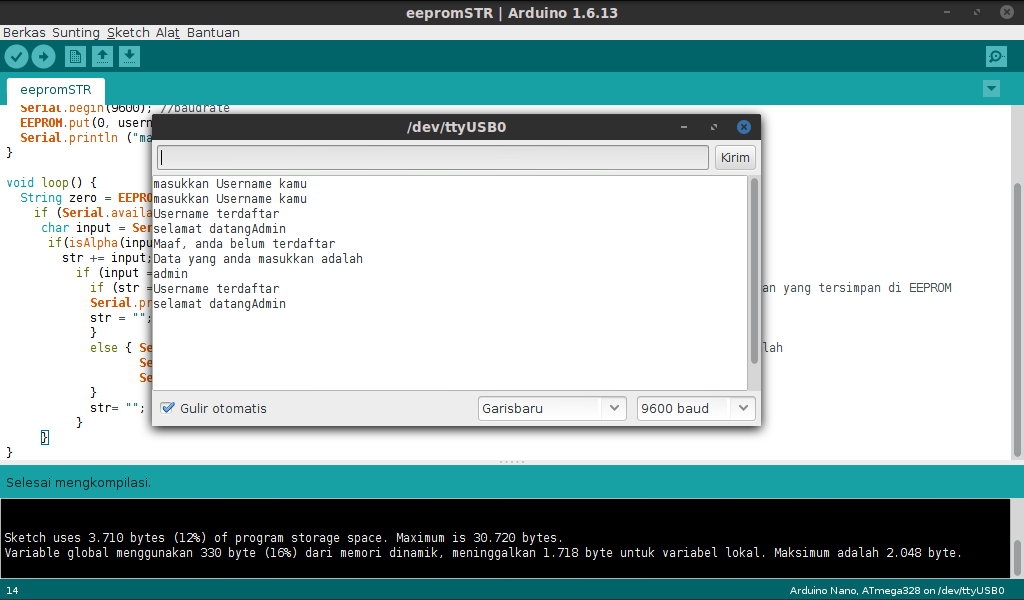
Task: Open the Serial Monitor magnifier icon
Action: (x=996, y=57)
